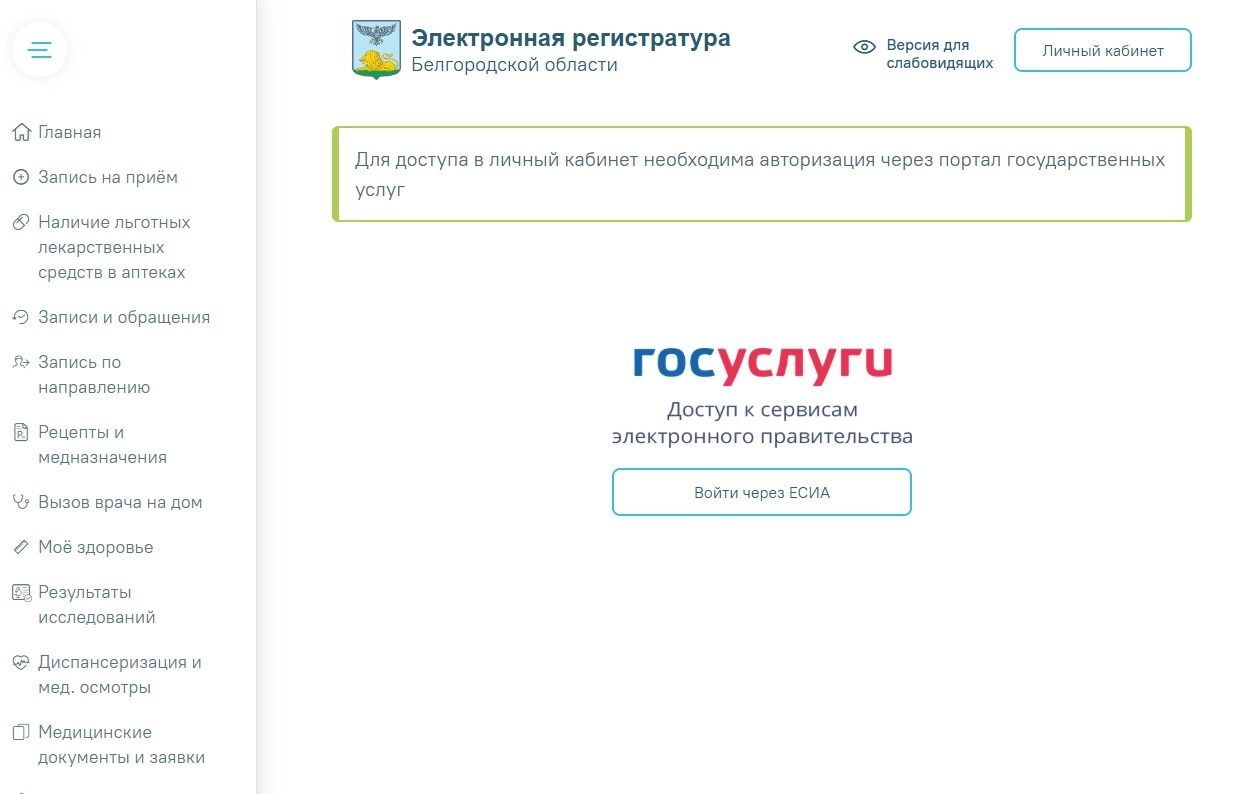Click the plus icon beside Запись на приём
Image resolution: width=1257 pixels, height=794 pixels.
tap(21, 177)
